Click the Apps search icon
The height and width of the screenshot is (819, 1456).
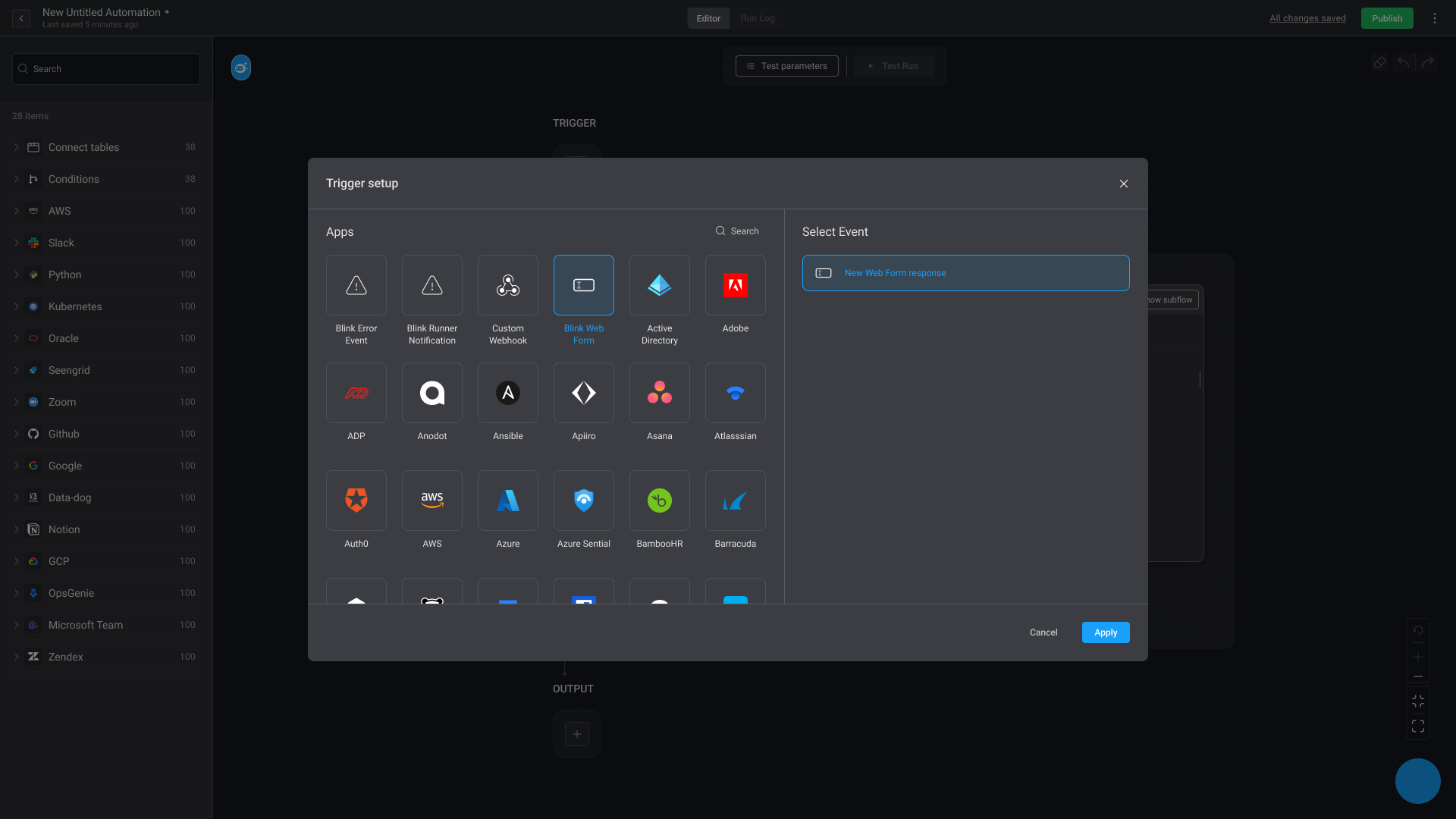(x=720, y=231)
